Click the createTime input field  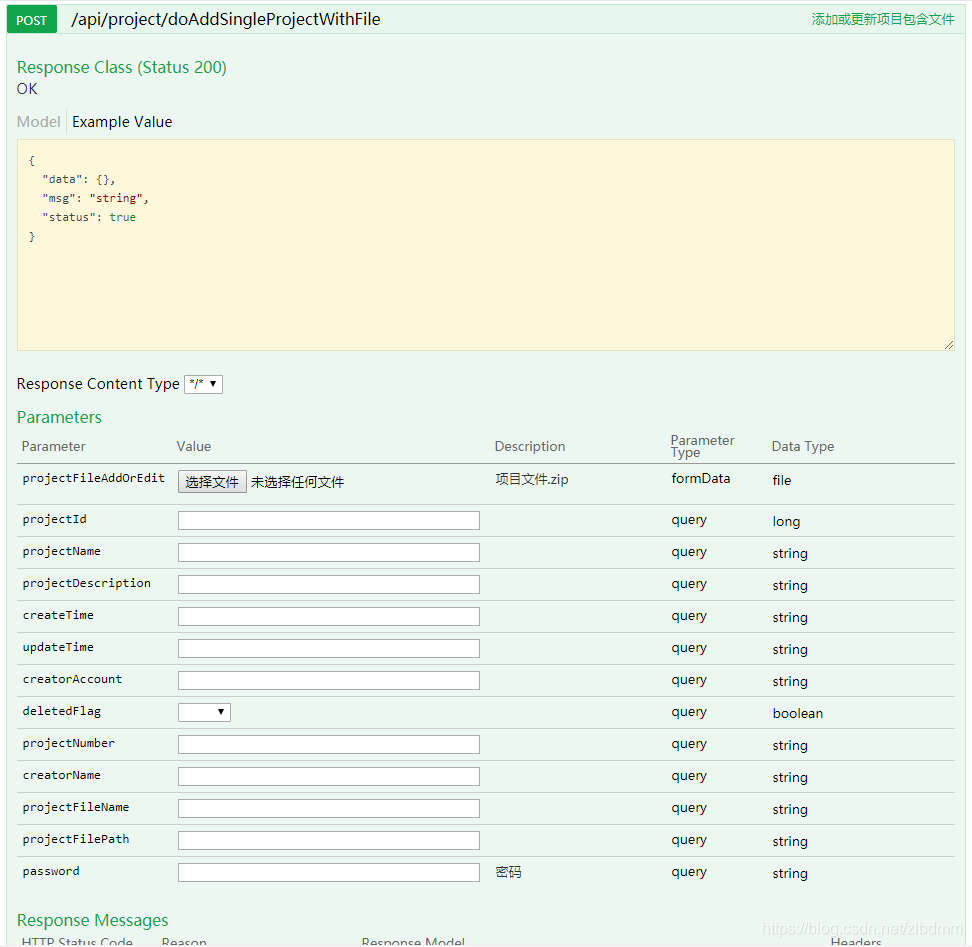[328, 616]
